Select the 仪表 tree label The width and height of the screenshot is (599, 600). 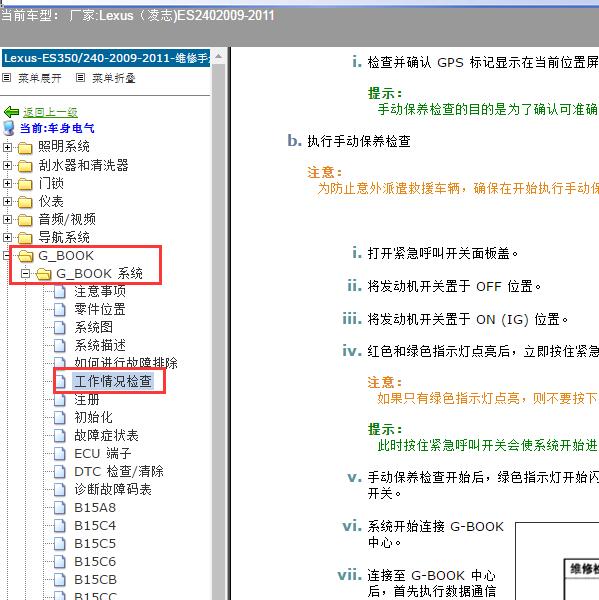(x=51, y=201)
